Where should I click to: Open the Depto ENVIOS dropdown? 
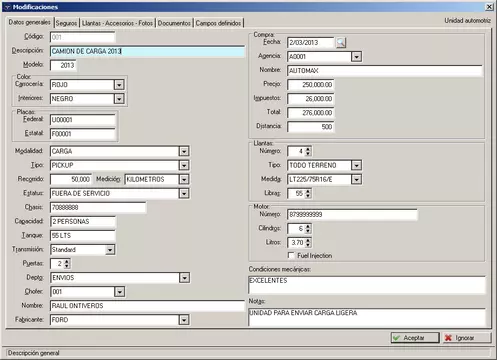coord(184,278)
